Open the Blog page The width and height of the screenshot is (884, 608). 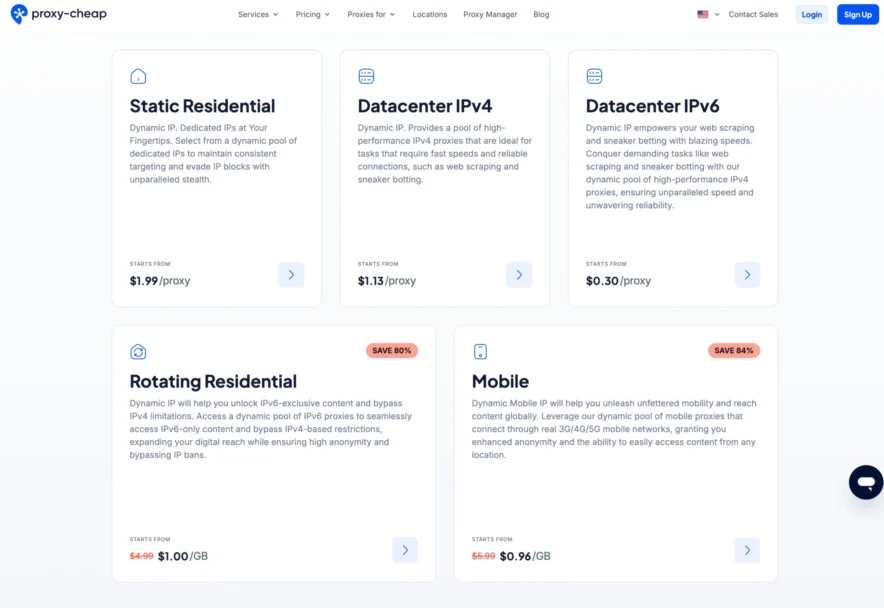[x=541, y=14]
